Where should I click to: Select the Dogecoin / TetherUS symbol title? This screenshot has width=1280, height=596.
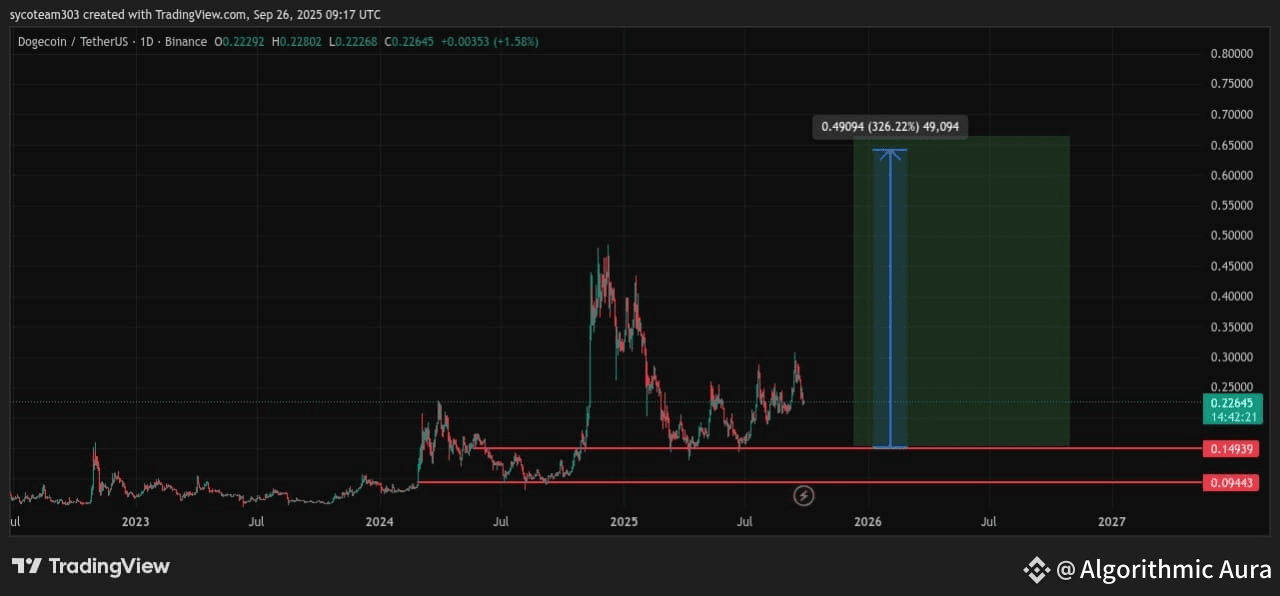pyautogui.click(x=74, y=42)
